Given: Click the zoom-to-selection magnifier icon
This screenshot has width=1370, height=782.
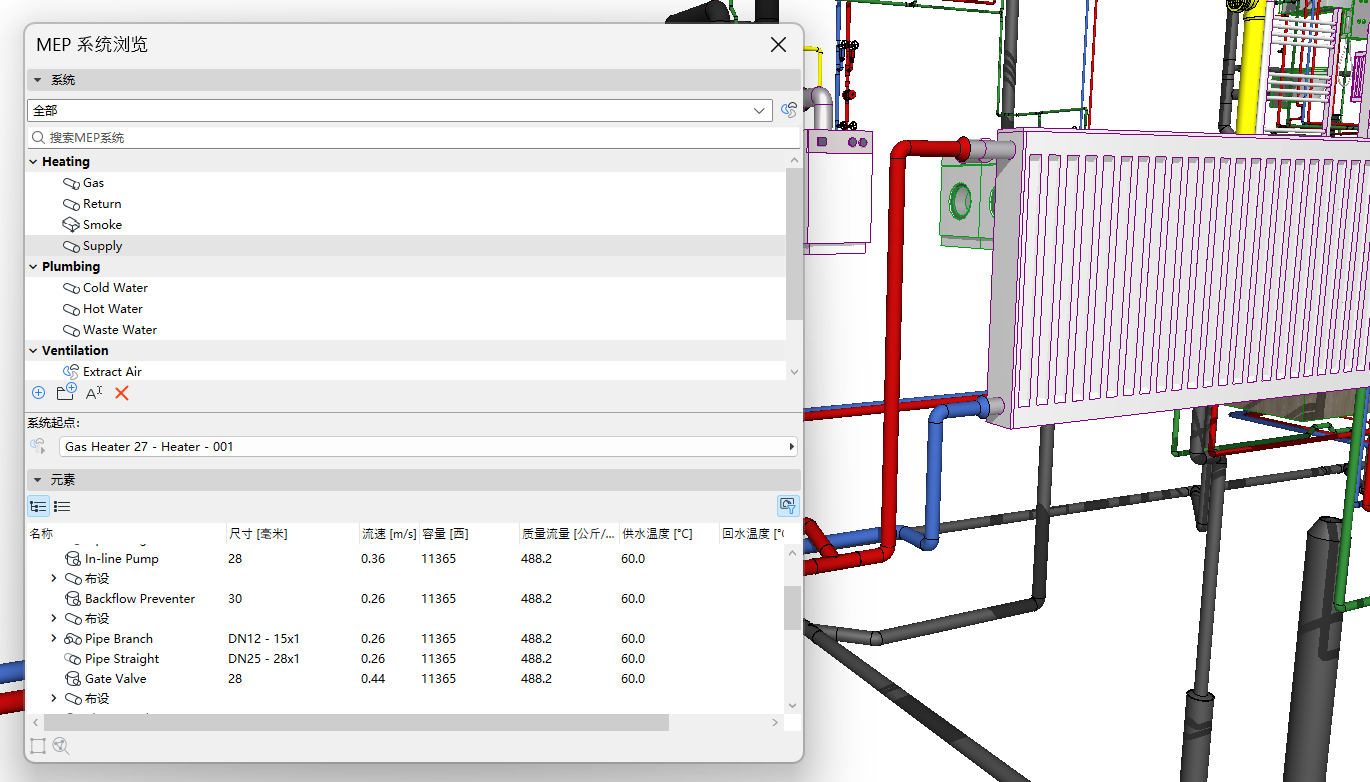Looking at the screenshot, I should pyautogui.click(x=61, y=746).
